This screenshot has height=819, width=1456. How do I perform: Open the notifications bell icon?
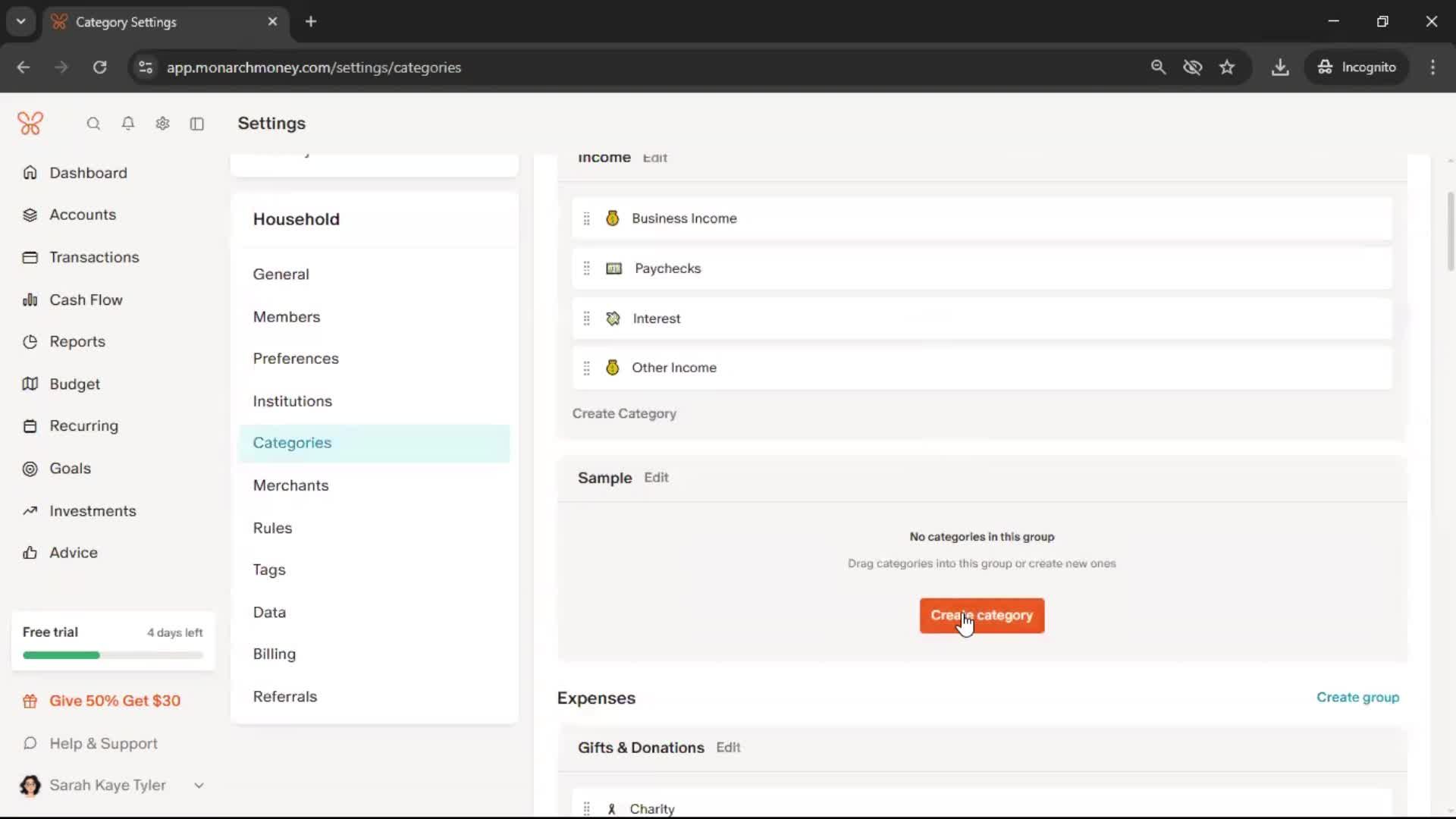(x=128, y=124)
